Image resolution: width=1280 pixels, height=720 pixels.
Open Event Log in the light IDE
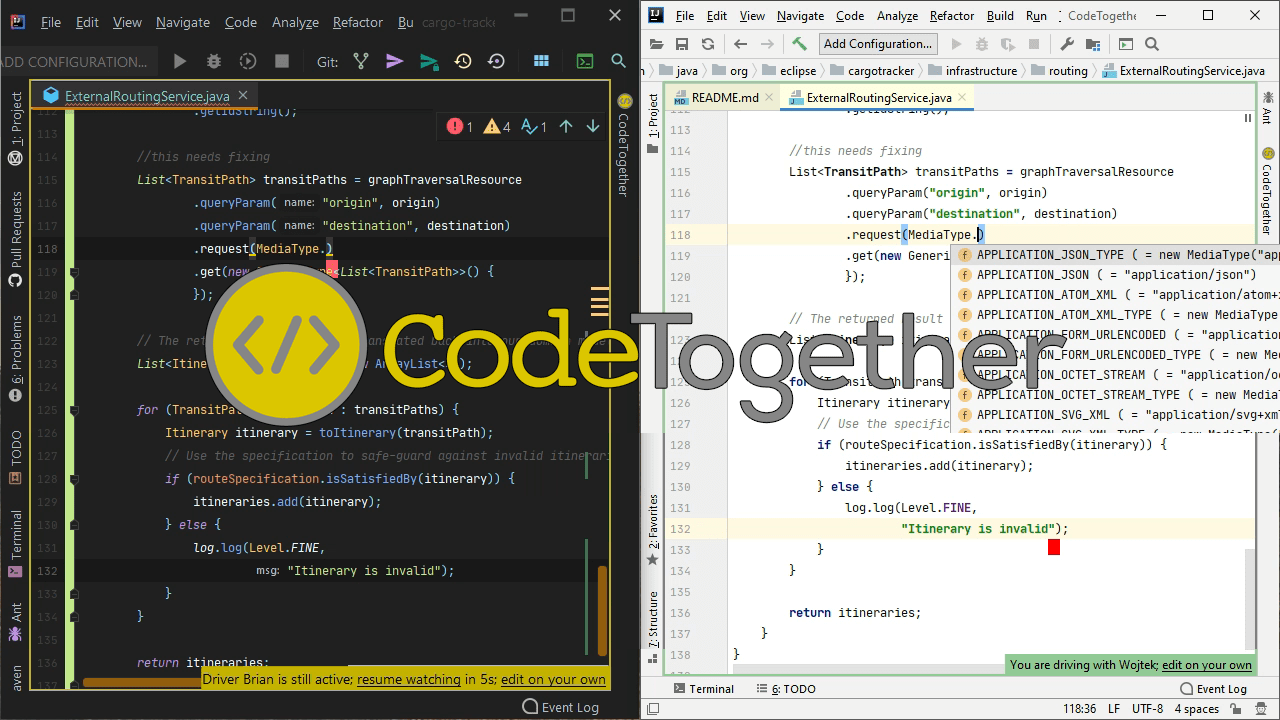1213,689
